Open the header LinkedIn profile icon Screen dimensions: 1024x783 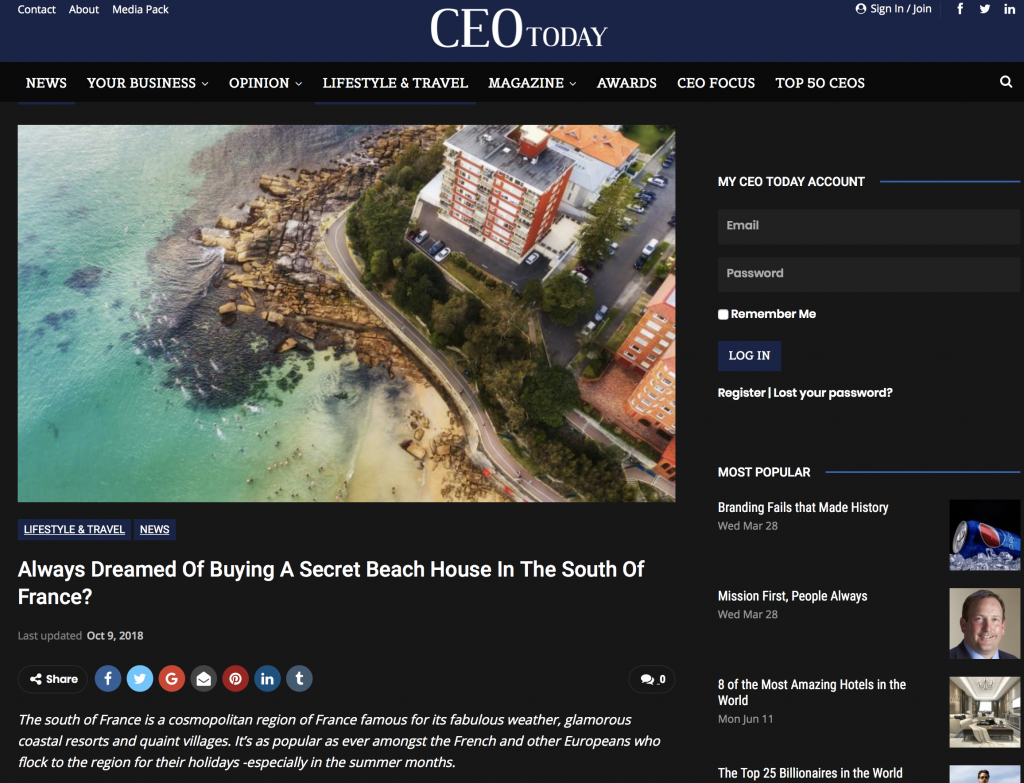click(1010, 9)
